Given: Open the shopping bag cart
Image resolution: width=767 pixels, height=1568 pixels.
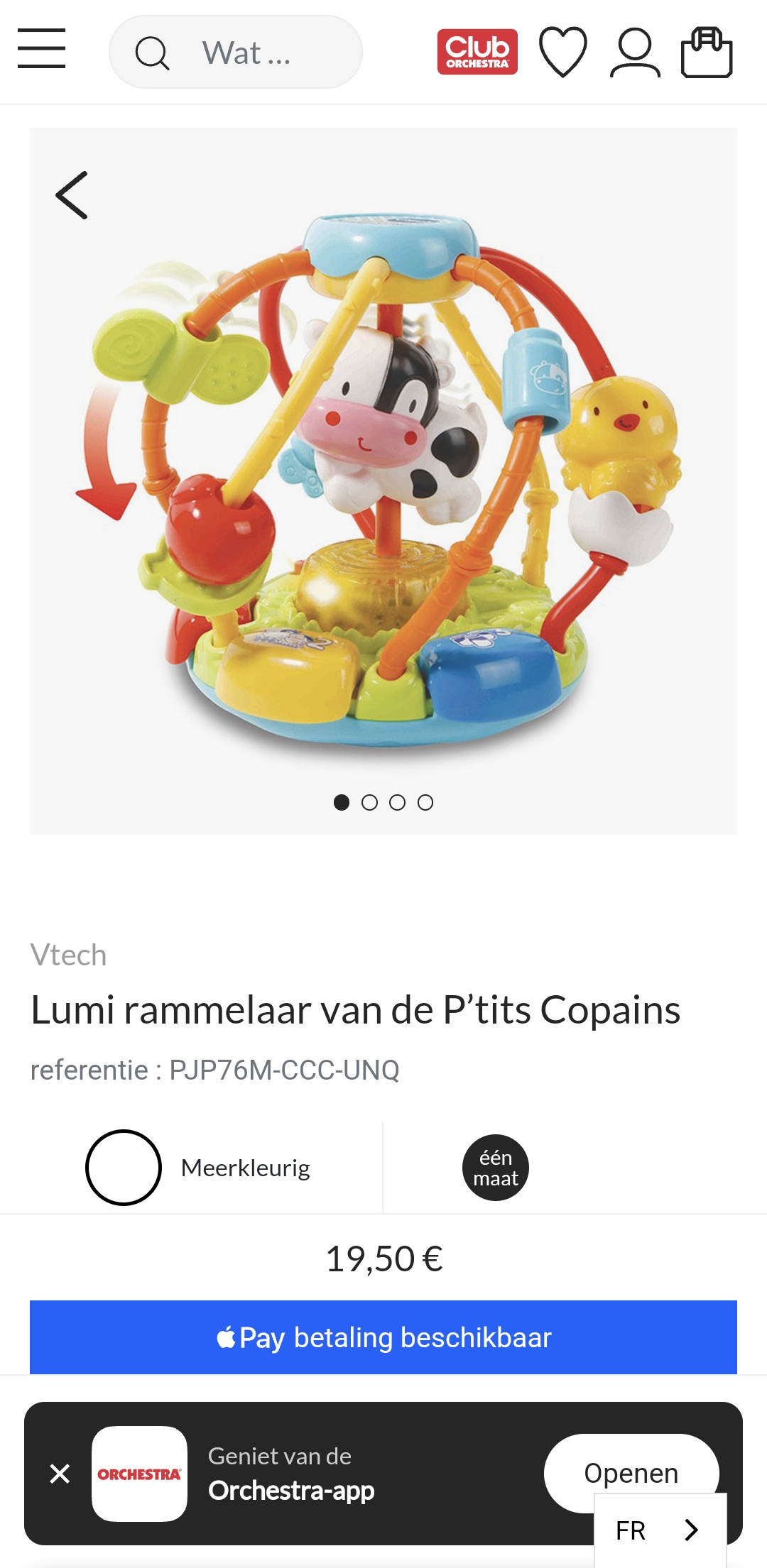Looking at the screenshot, I should pyautogui.click(x=707, y=52).
